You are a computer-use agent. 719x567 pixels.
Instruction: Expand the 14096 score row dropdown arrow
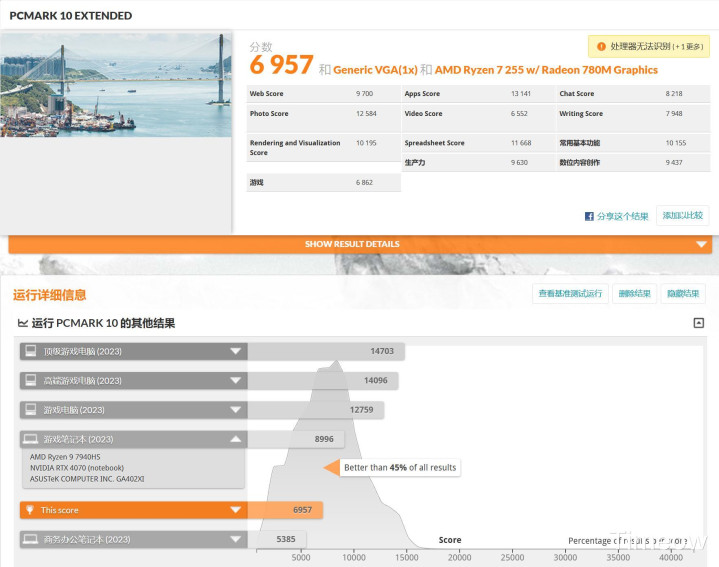(x=236, y=381)
